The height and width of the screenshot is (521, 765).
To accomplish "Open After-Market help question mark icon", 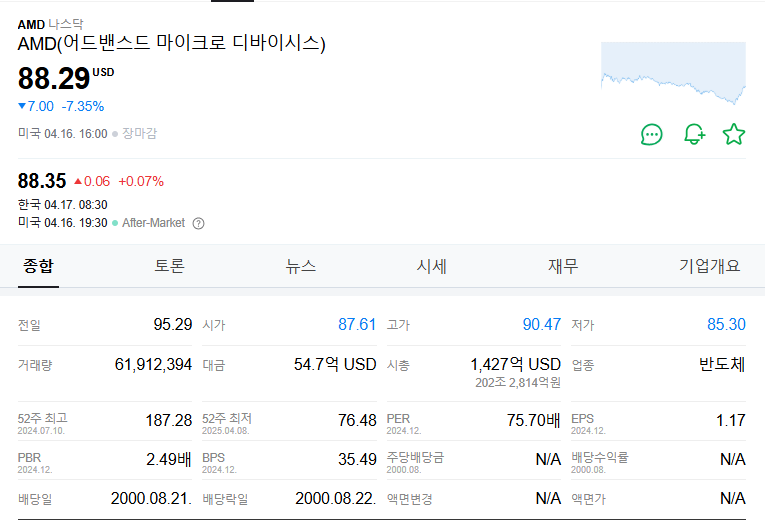I will pos(199,223).
